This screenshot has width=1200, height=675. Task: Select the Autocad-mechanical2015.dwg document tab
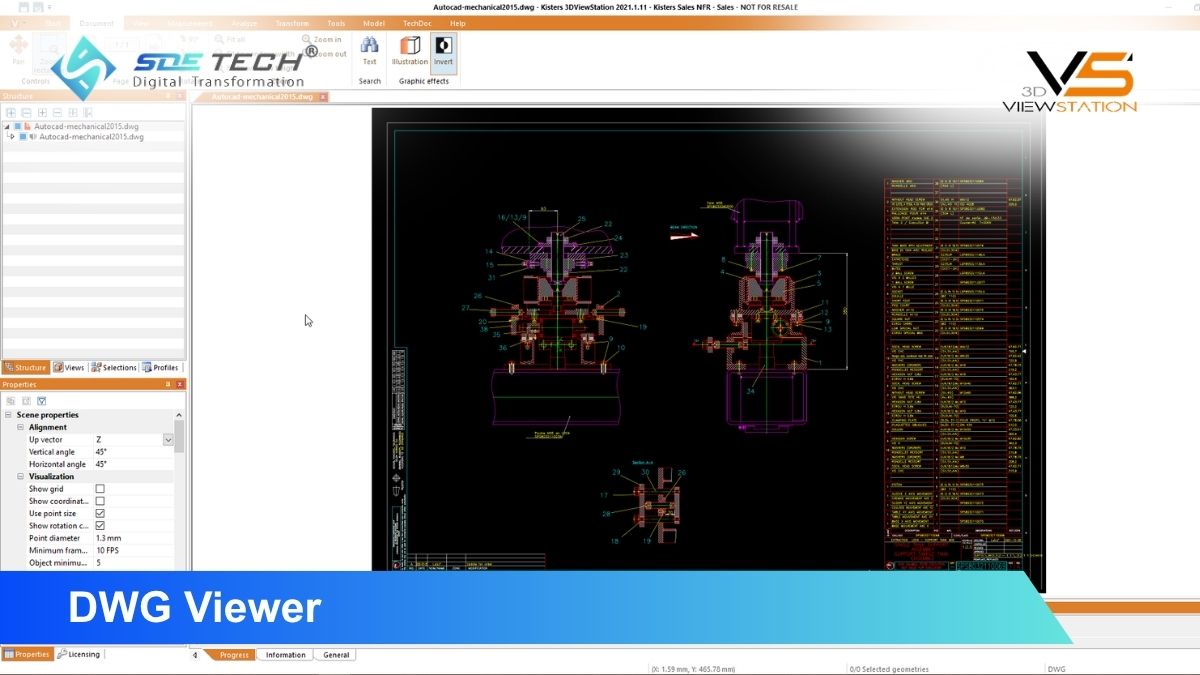262,97
